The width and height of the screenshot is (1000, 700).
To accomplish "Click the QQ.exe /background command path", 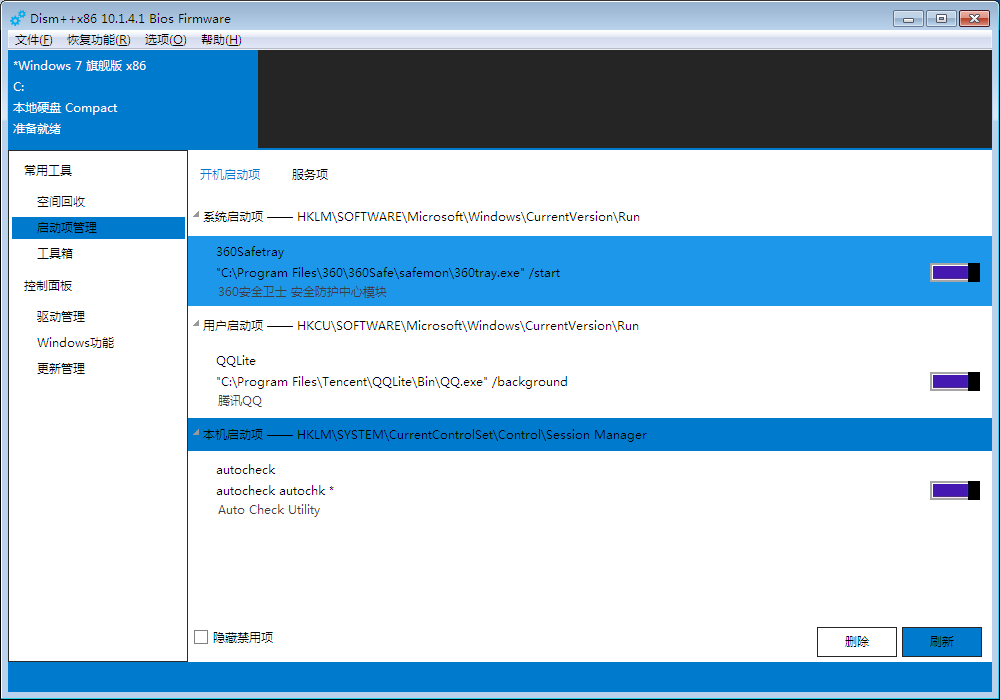I will (x=392, y=382).
